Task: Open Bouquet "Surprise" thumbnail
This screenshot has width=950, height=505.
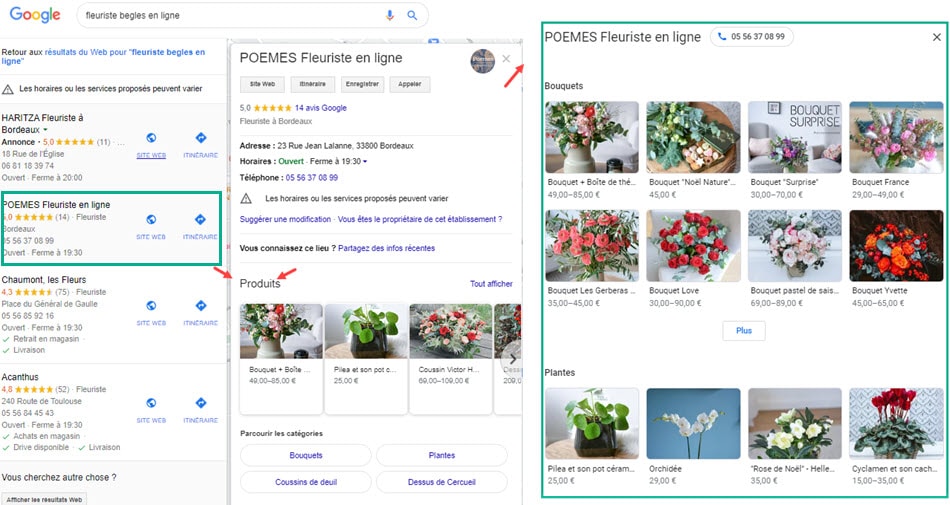Action: pos(795,137)
